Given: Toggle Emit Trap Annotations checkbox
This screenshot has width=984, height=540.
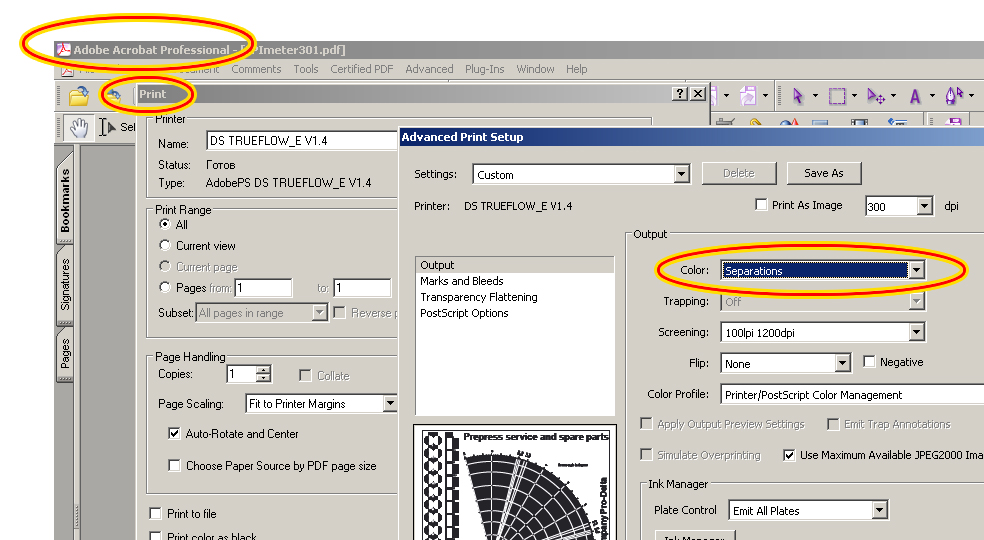Looking at the screenshot, I should click(x=833, y=424).
